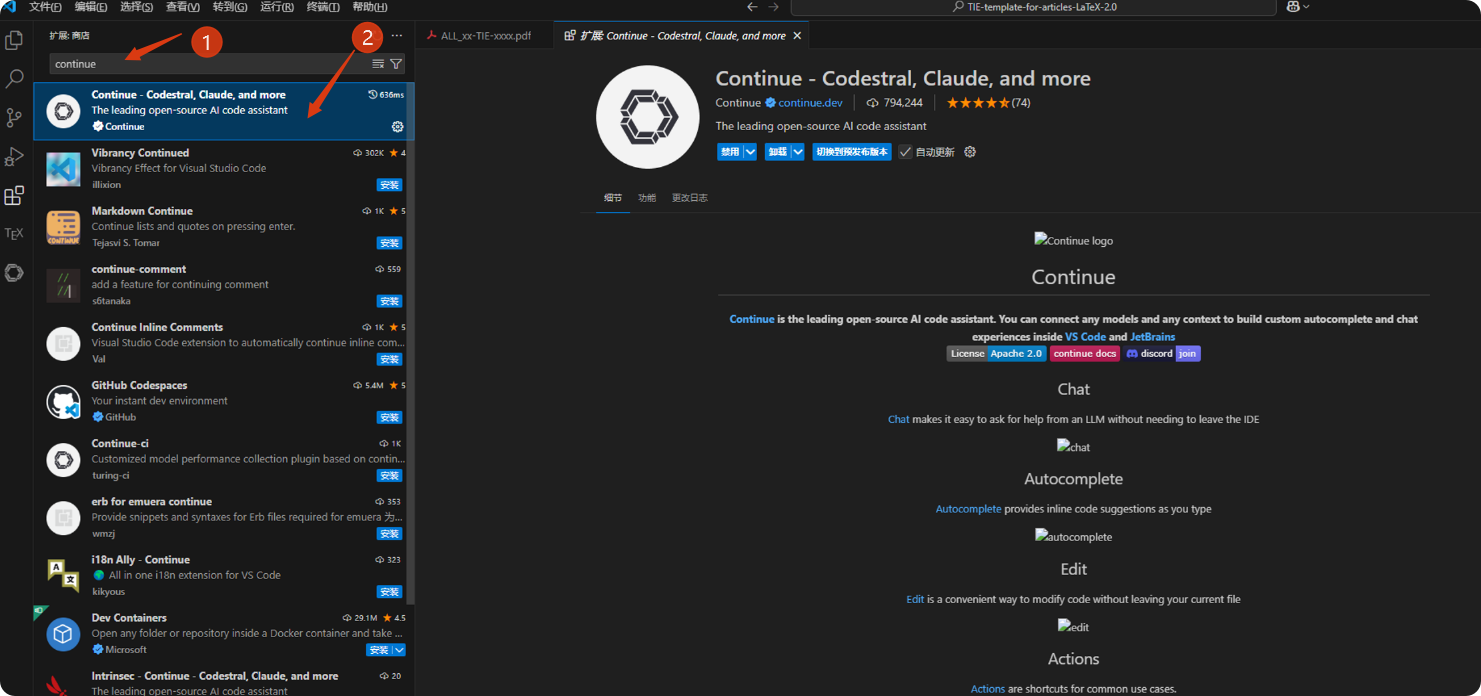Select the 更改日志 Changelog tab
1481x696 pixels.
point(689,198)
